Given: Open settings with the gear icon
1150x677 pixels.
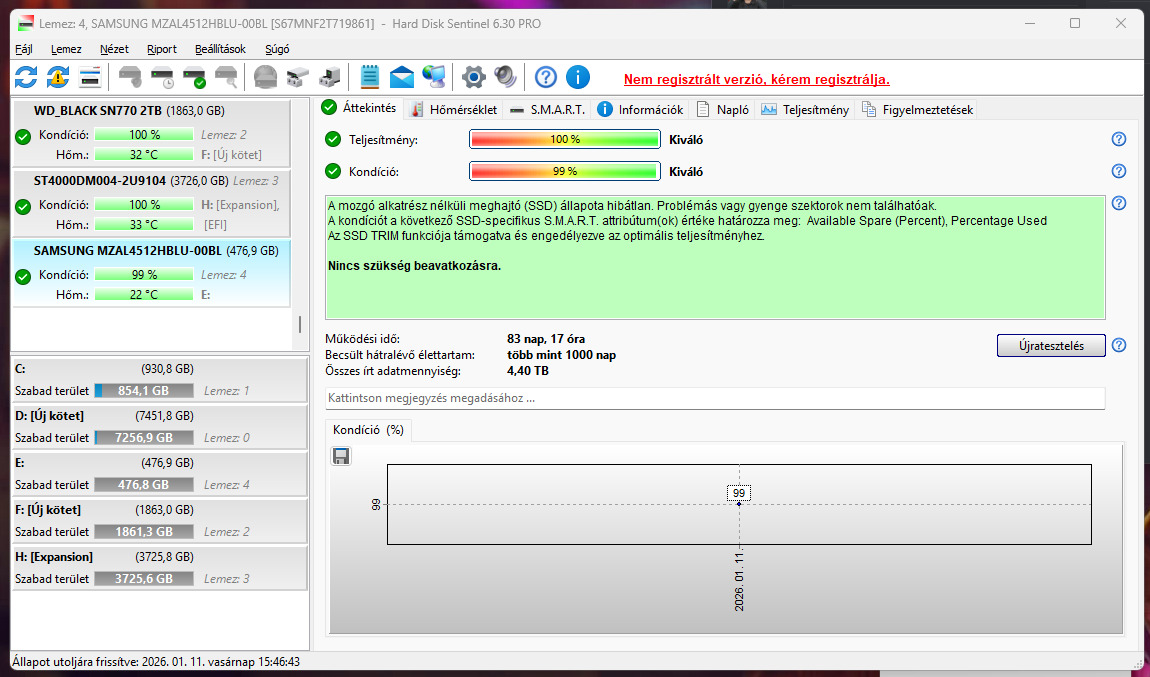Looking at the screenshot, I should 474,76.
